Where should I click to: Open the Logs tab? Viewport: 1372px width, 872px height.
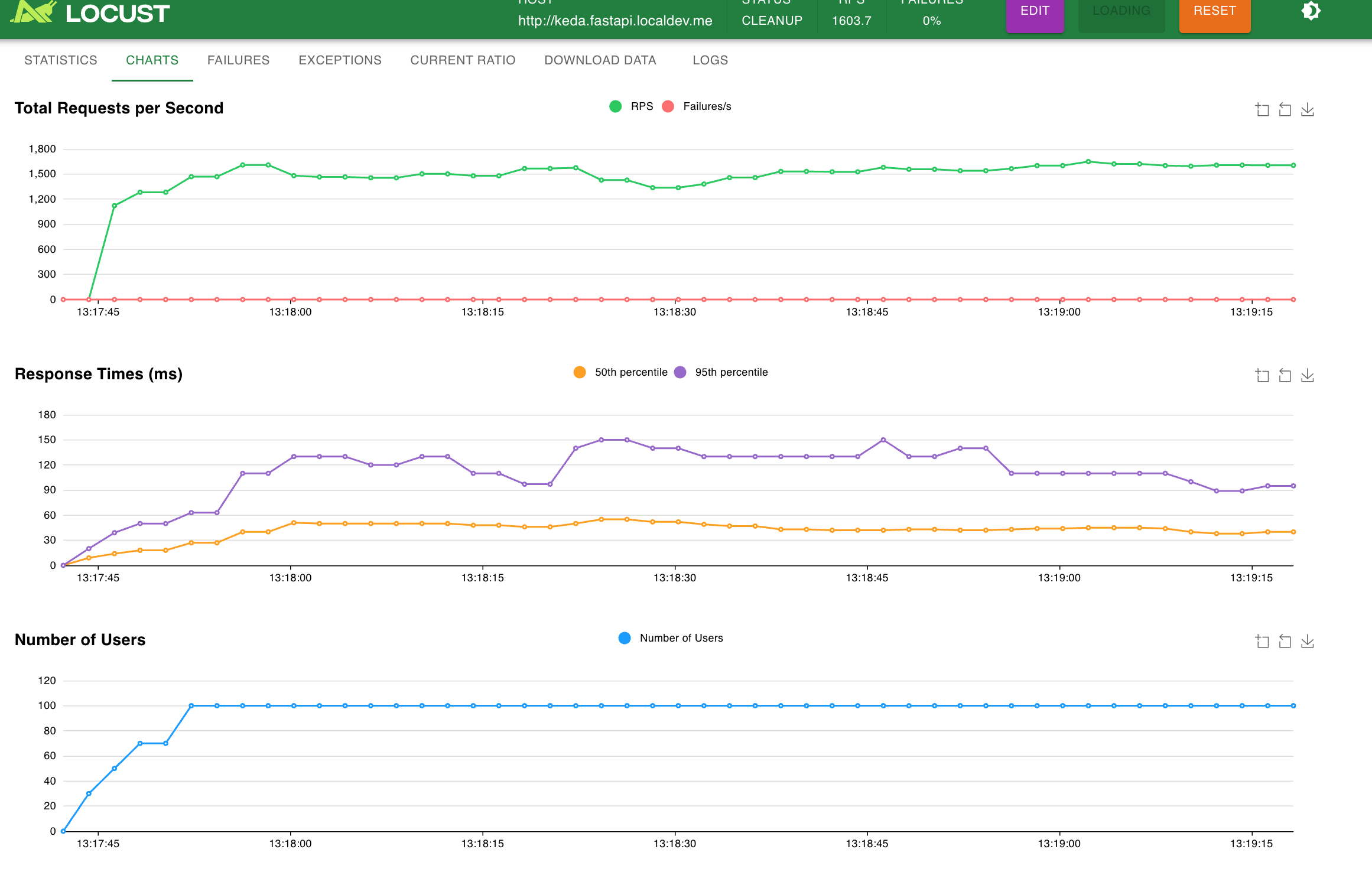pos(710,60)
